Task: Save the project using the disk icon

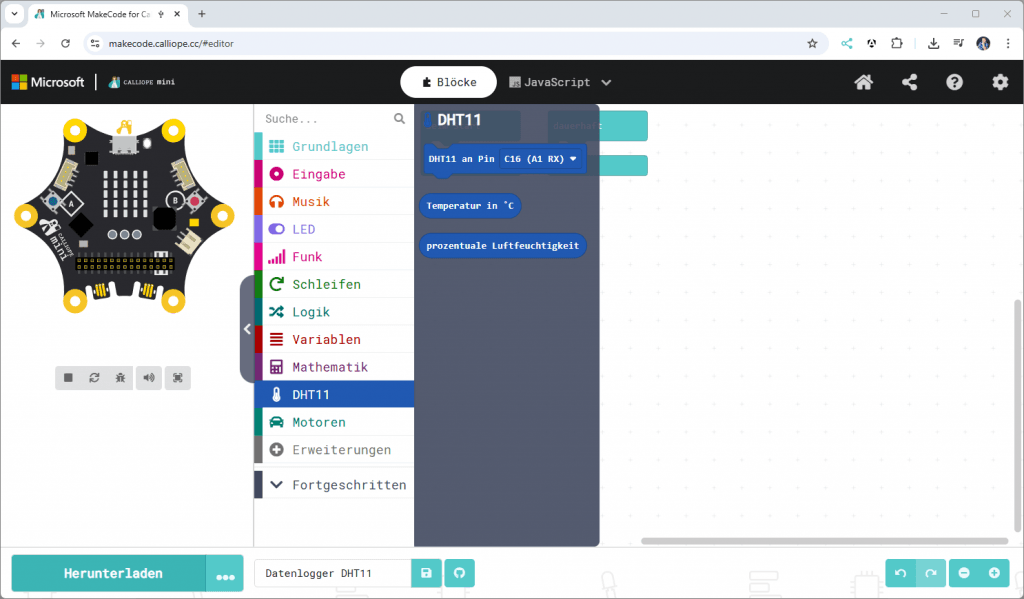Action: pyautogui.click(x=426, y=573)
